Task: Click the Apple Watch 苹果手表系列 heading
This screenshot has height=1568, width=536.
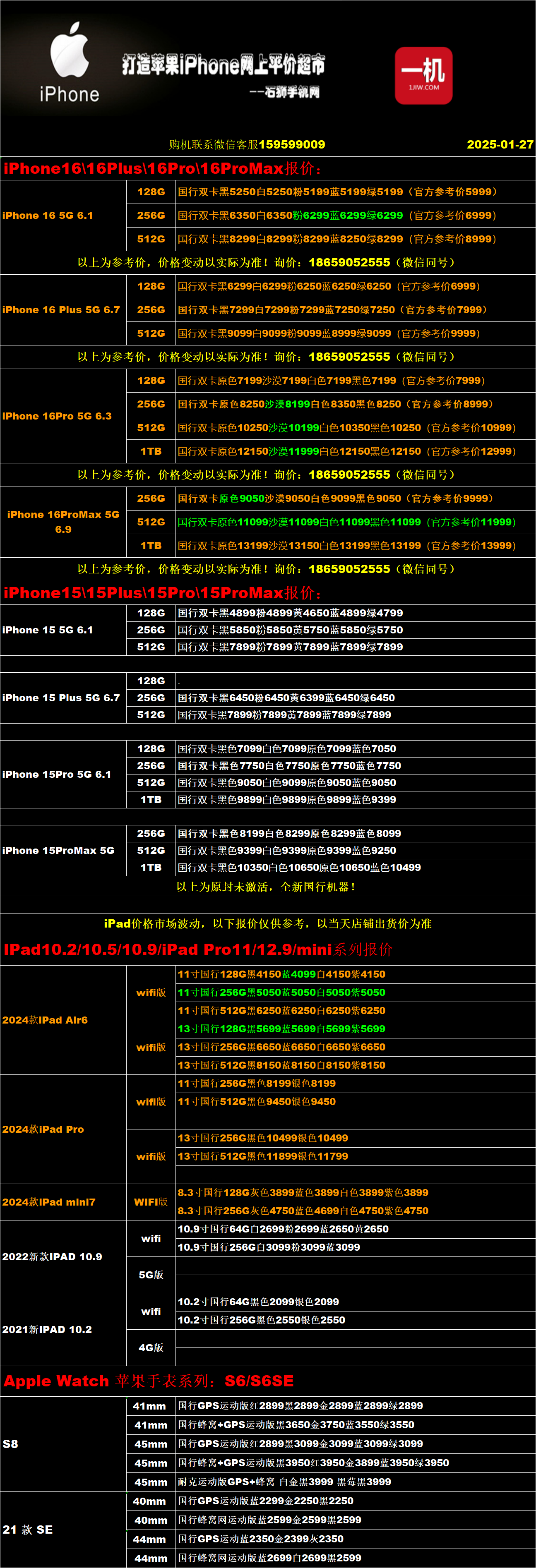Action: 149,1381
